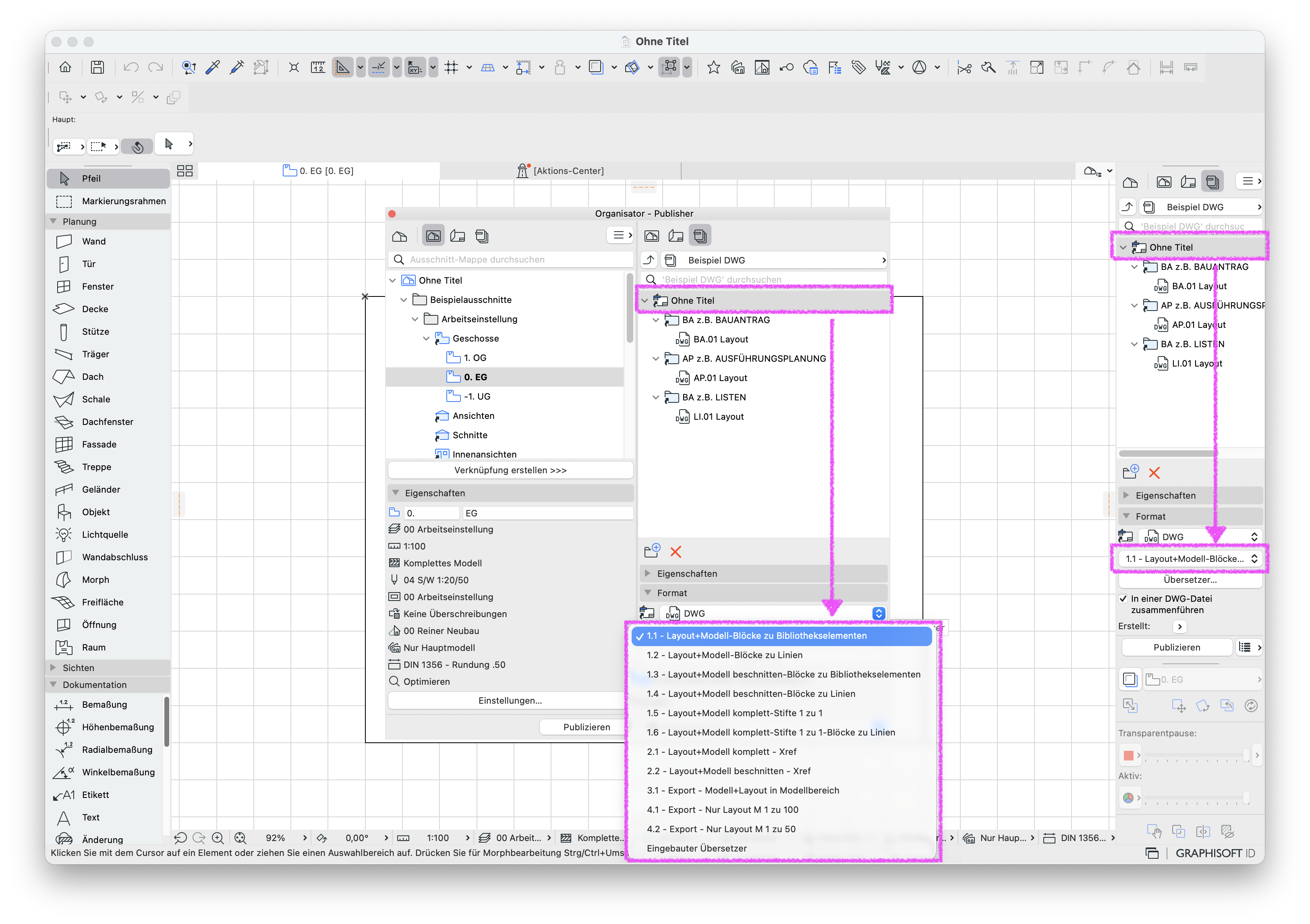Collapse 'BA z.B. BAUANTRAG' folder in Organisator
The image size is (1310, 924).
(655, 320)
